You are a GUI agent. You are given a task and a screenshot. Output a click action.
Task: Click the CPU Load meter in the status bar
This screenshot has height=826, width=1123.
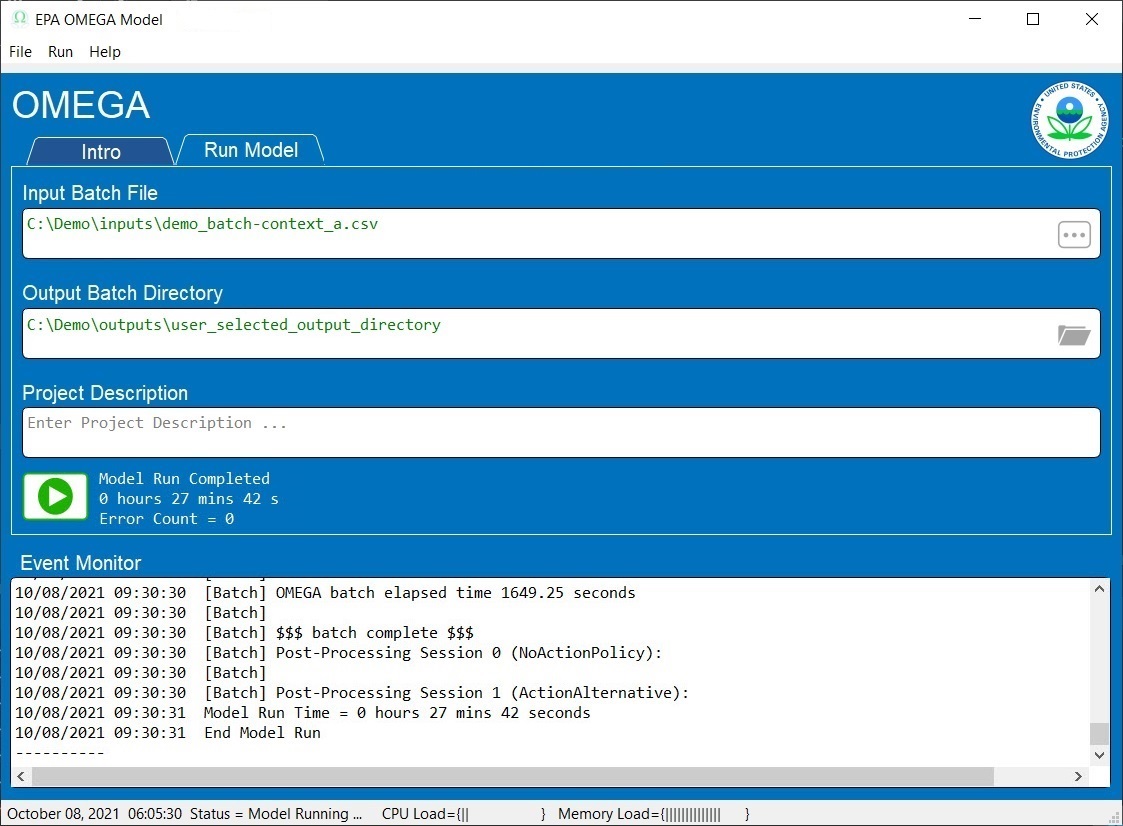click(464, 814)
